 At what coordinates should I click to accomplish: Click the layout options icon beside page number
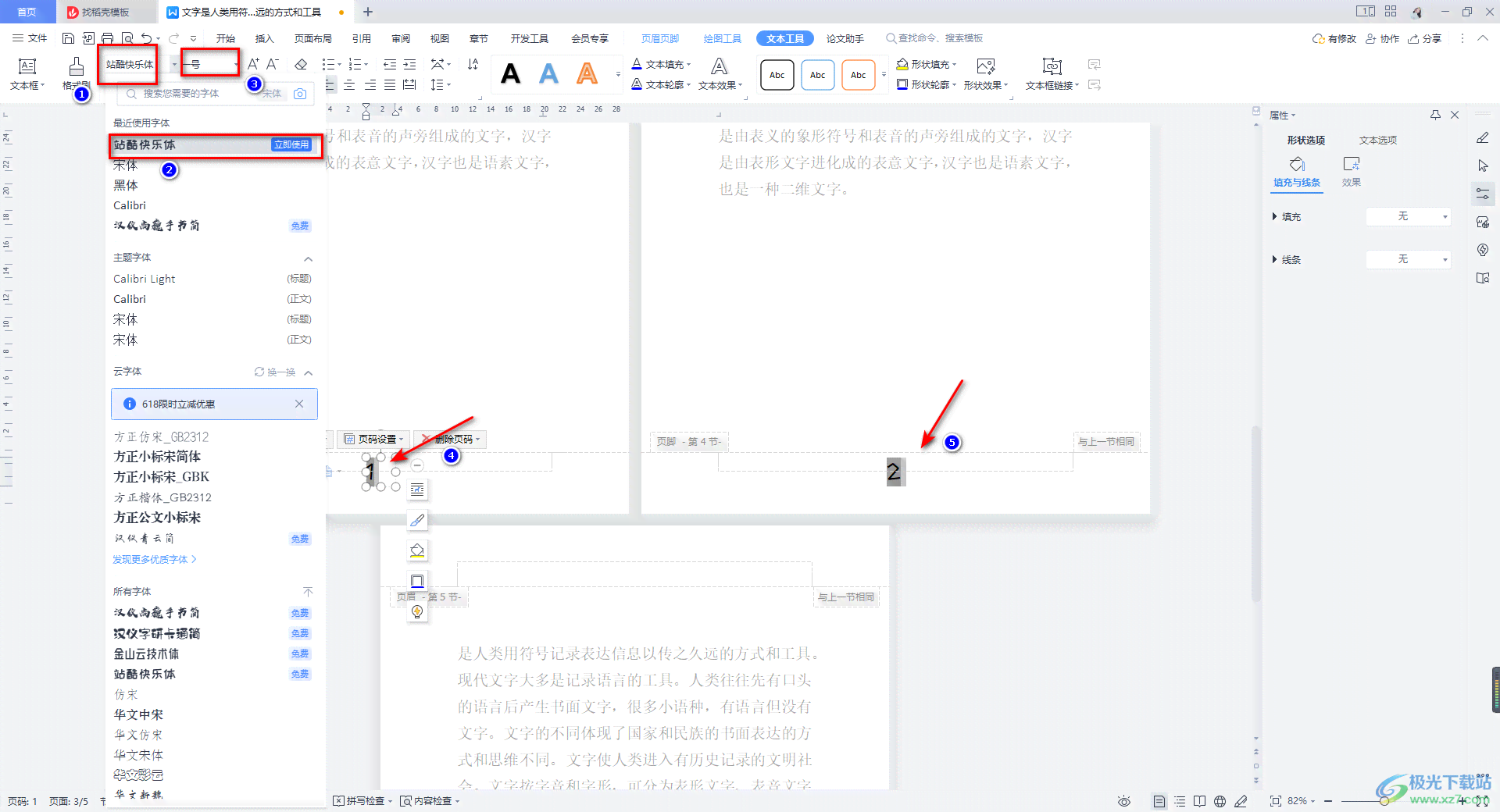tap(417, 490)
